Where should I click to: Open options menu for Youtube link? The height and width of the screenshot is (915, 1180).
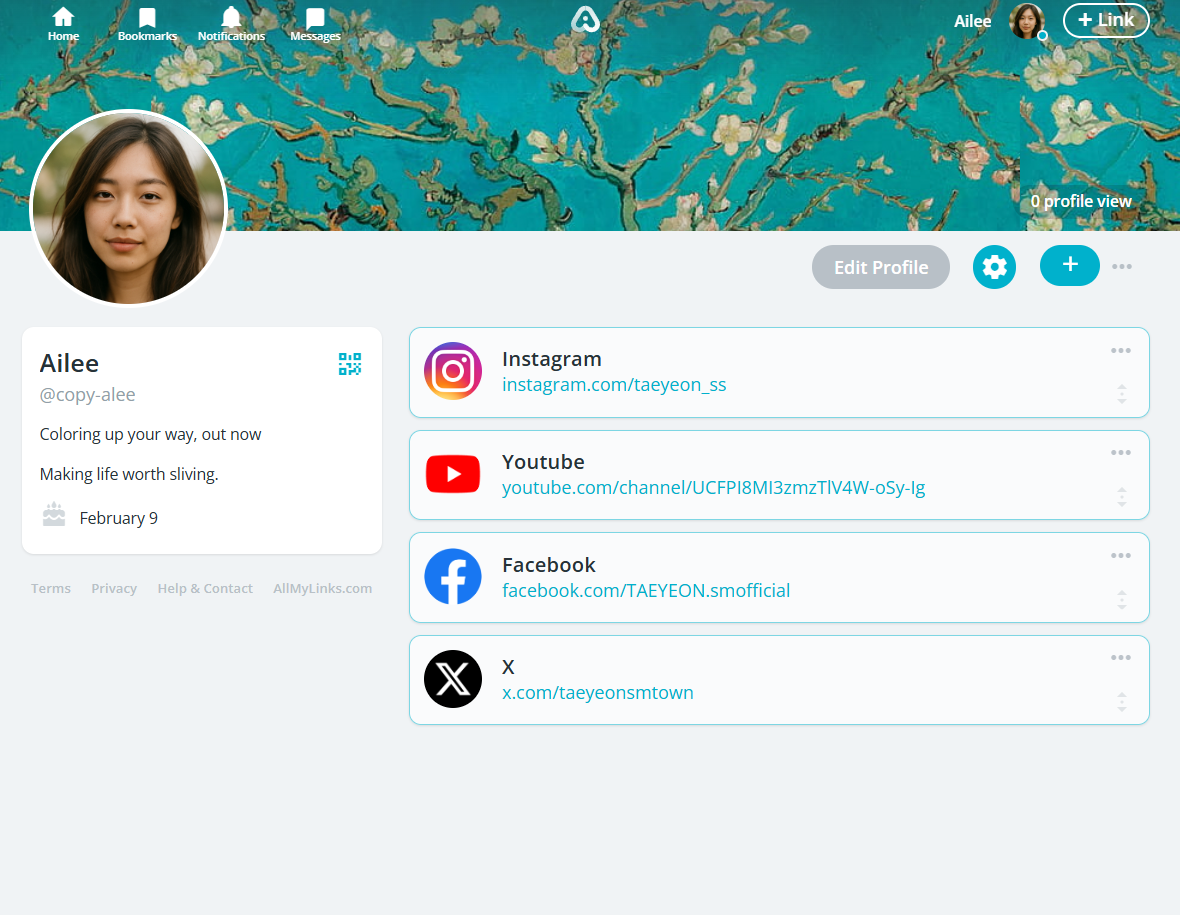point(1121,452)
